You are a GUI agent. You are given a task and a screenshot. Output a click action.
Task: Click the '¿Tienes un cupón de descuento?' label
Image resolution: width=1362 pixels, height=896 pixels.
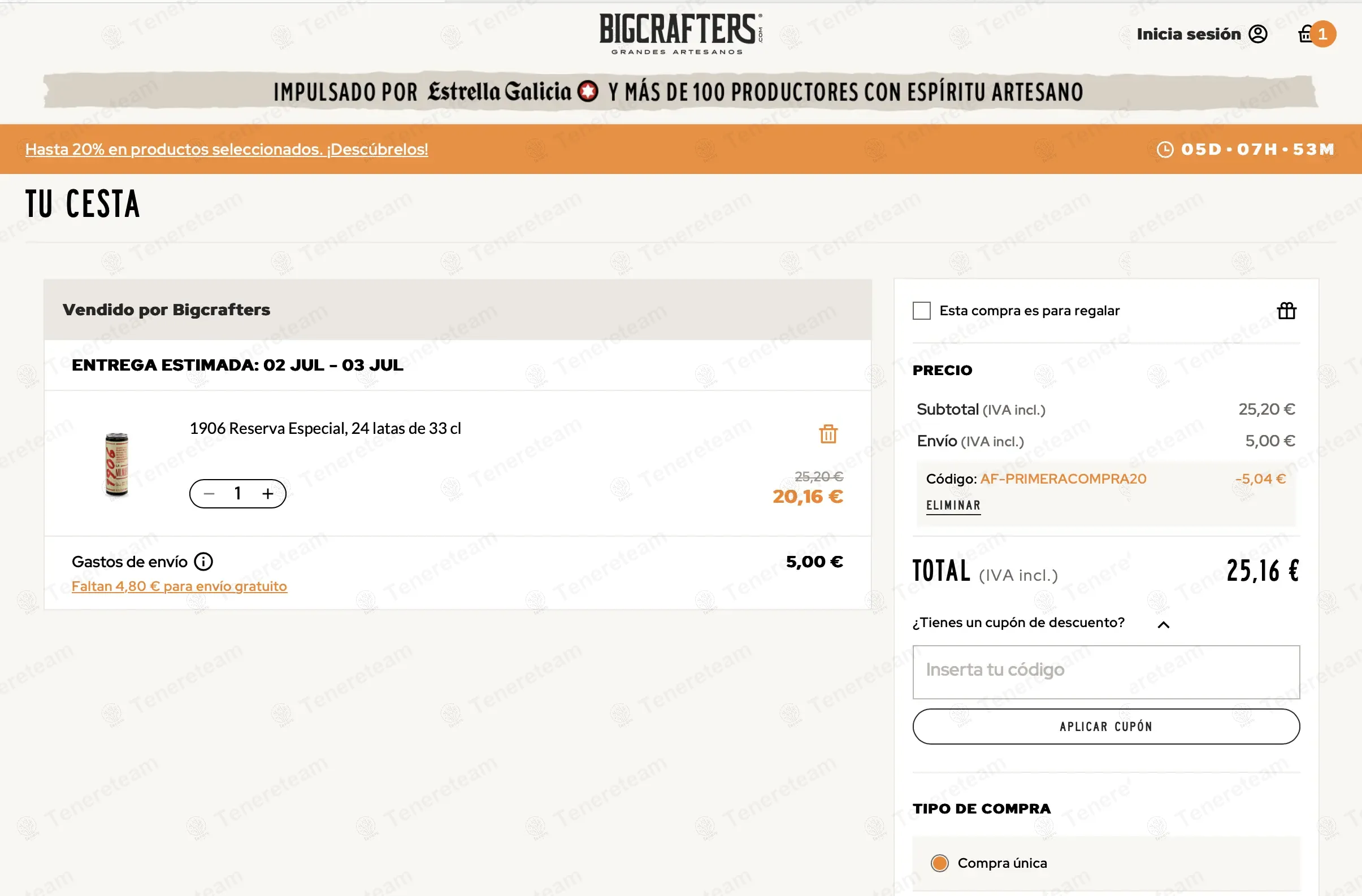click(1018, 623)
